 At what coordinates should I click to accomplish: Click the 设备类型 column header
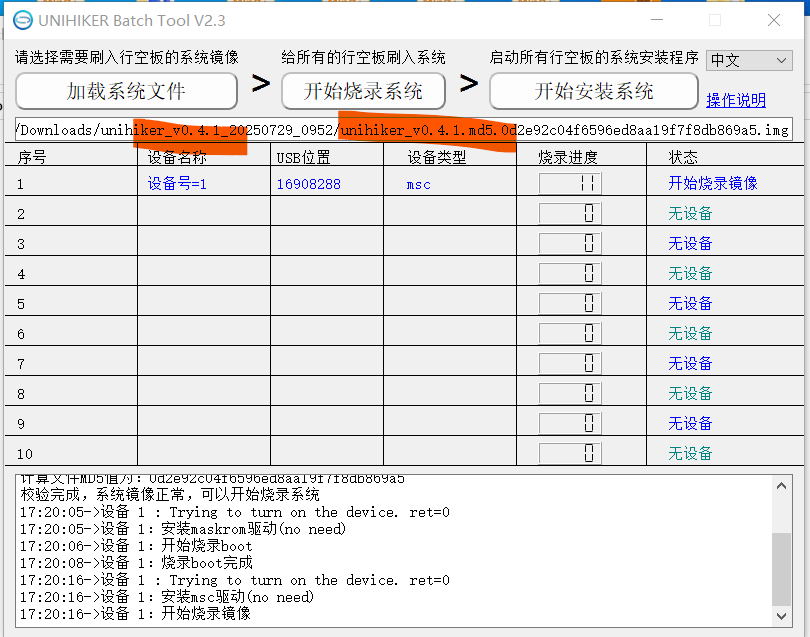[437, 157]
